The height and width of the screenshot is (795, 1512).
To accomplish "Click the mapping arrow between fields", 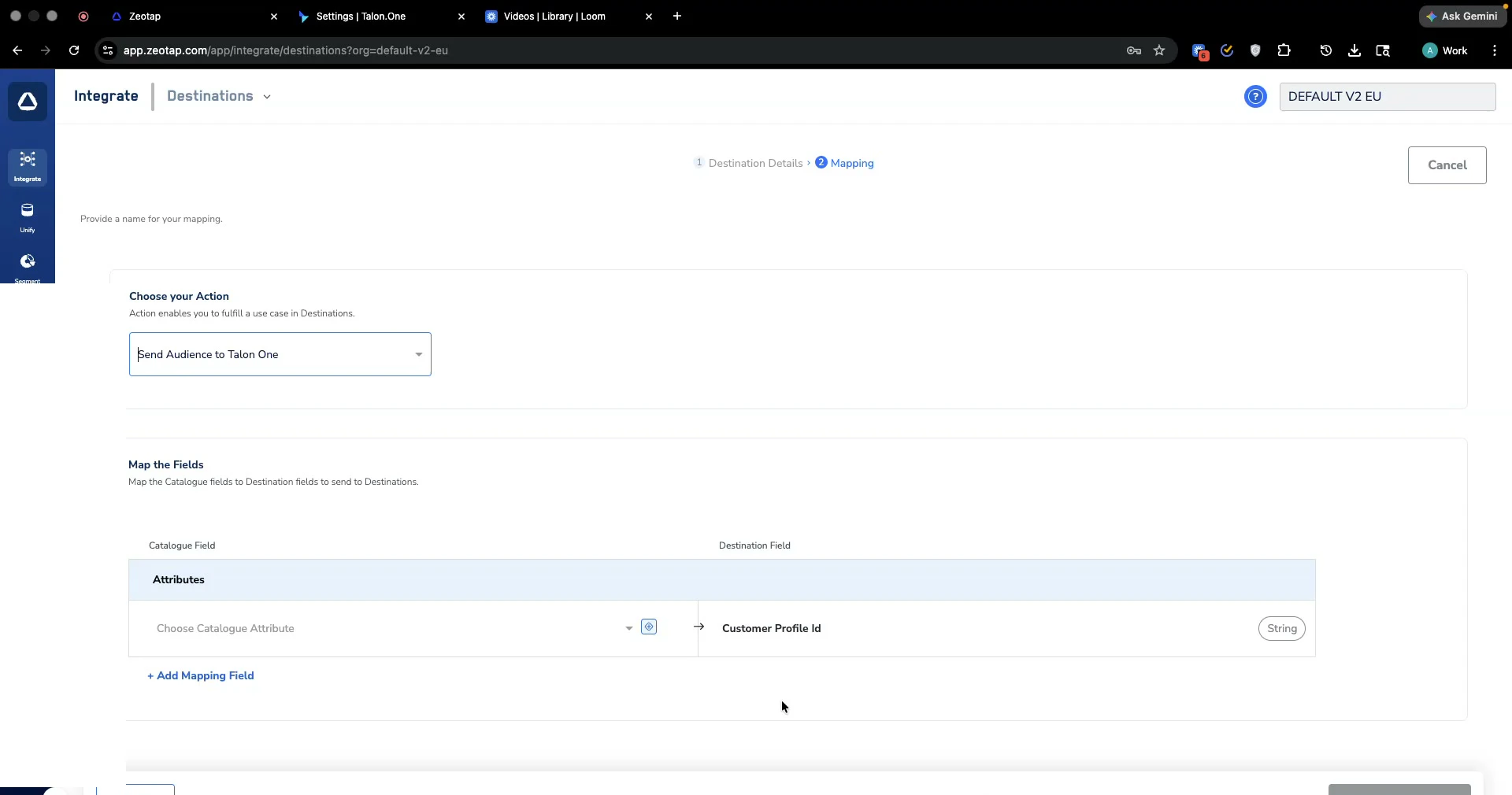I will point(699,627).
